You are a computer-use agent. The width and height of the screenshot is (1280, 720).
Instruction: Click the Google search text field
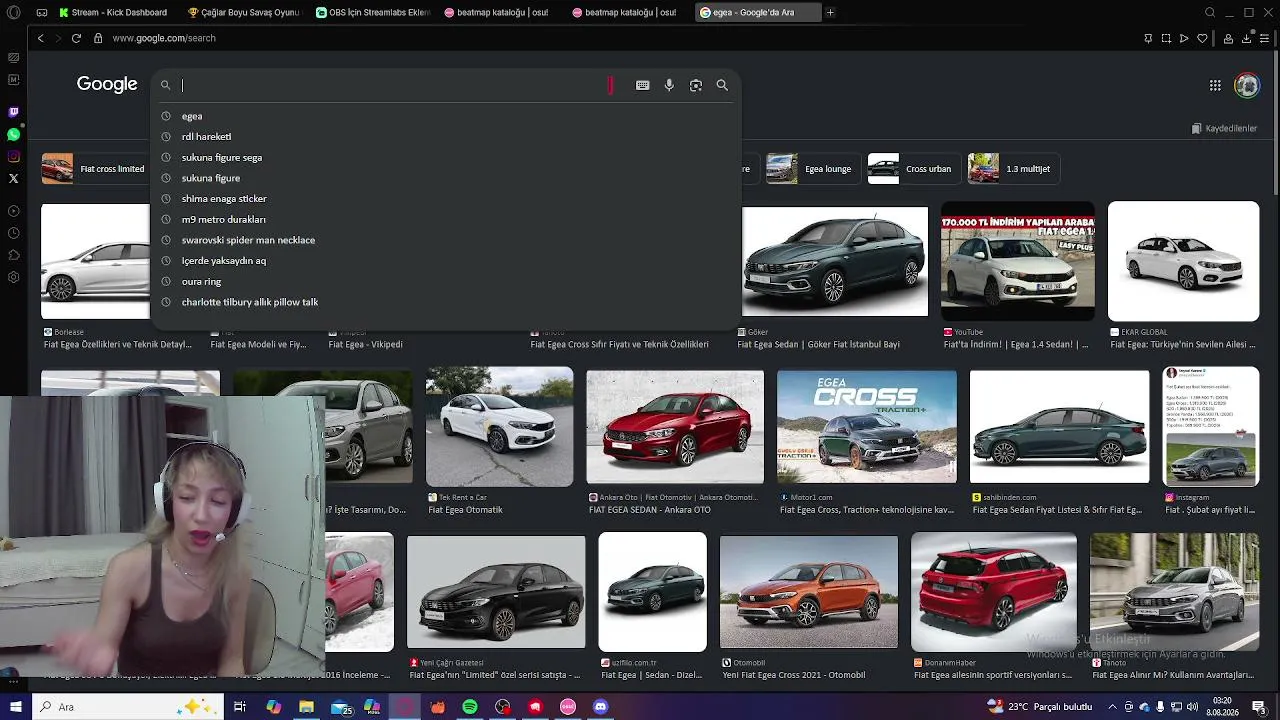pyautogui.click(x=392, y=85)
